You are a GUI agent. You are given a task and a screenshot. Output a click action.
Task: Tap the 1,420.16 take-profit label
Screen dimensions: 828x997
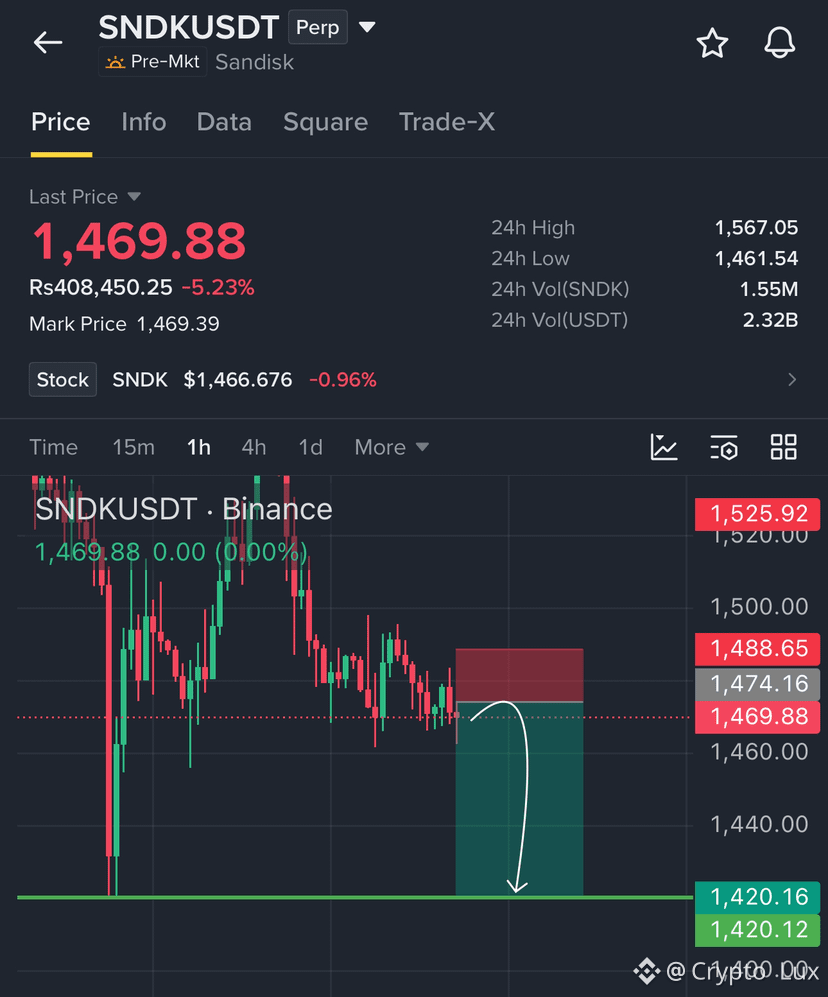757,897
